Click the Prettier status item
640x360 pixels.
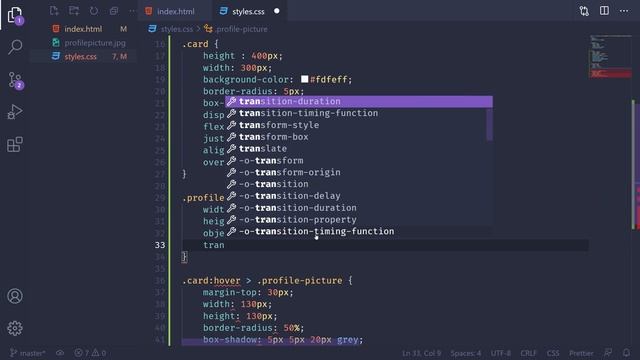581,353
